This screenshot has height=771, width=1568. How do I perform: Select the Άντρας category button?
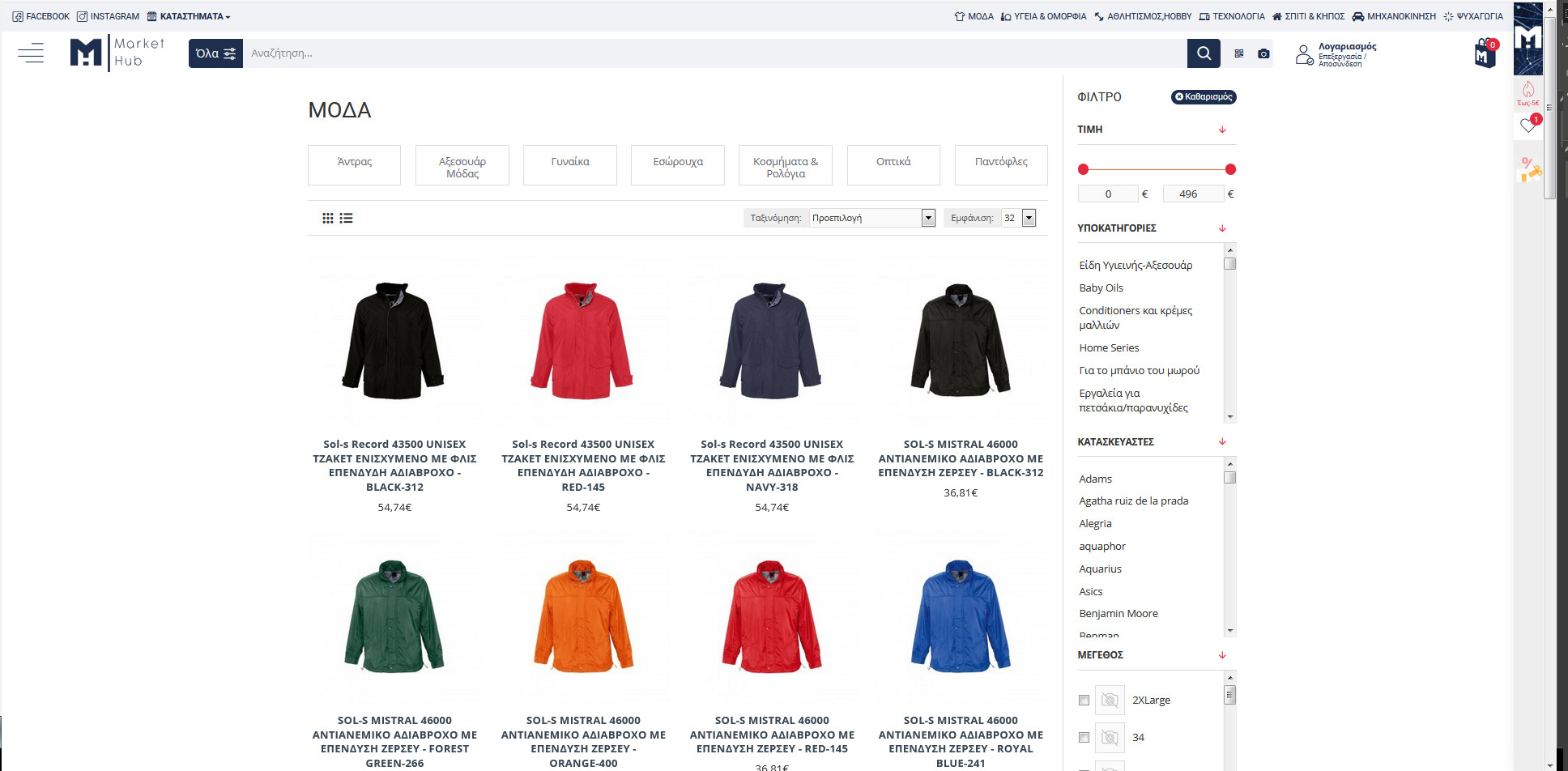354,165
